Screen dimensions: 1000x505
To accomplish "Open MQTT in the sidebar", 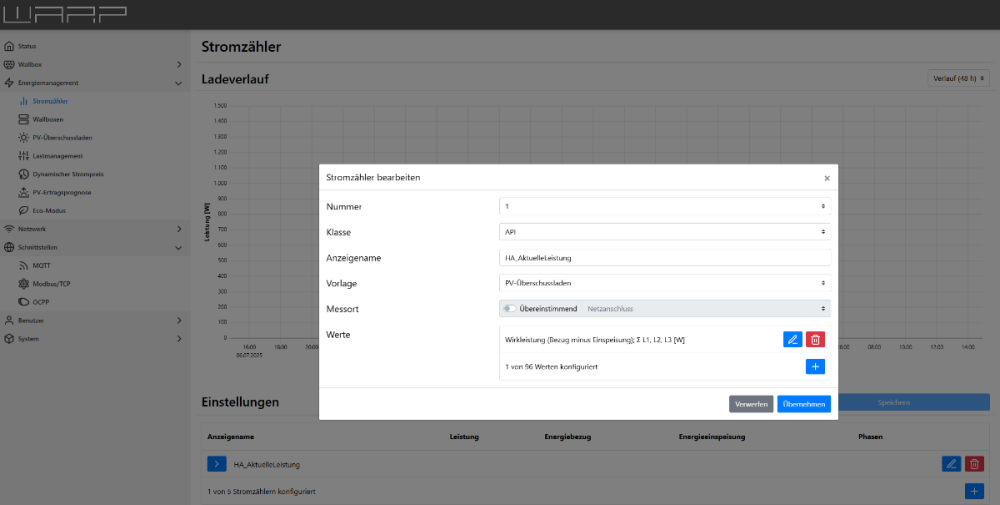I will [42, 266].
